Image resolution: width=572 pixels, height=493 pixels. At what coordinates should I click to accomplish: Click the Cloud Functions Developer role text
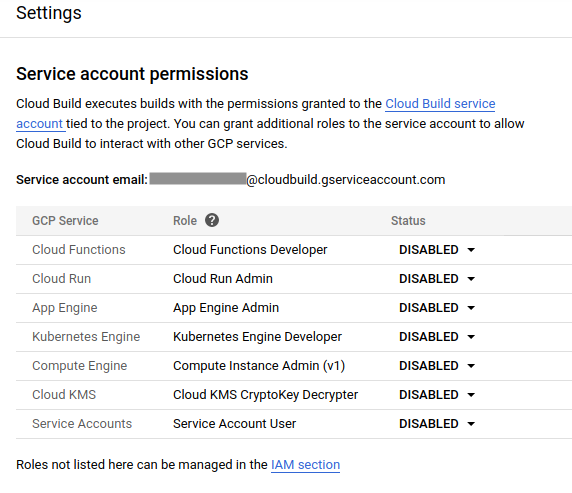(250, 250)
